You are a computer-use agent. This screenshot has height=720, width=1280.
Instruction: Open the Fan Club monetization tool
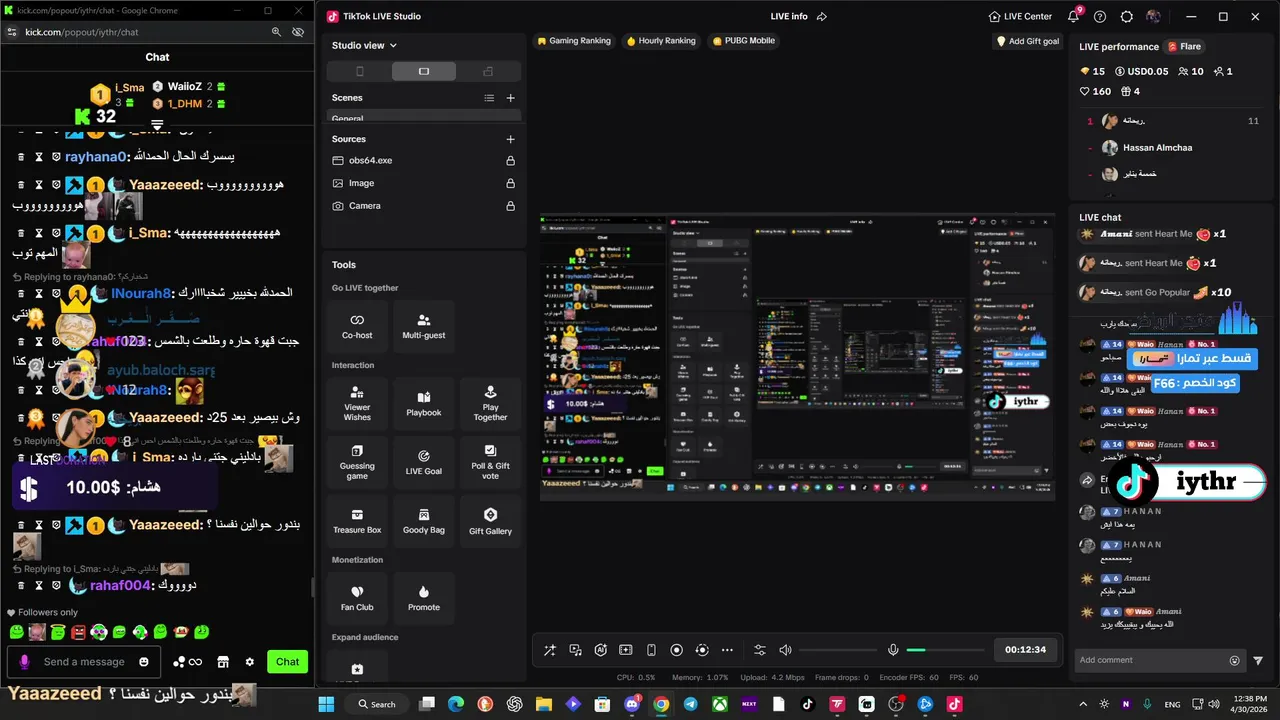click(x=357, y=598)
